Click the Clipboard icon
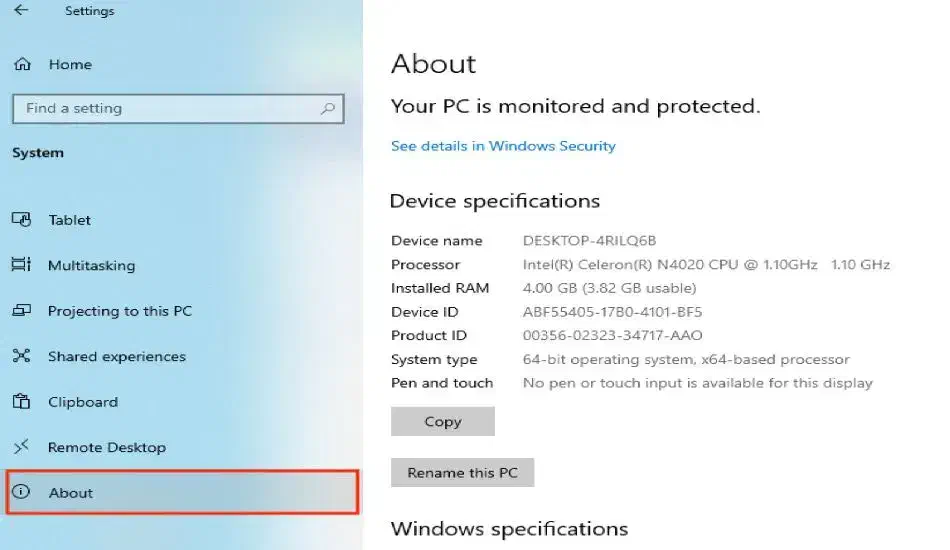Viewport: 950px width, 550px height. tap(22, 402)
